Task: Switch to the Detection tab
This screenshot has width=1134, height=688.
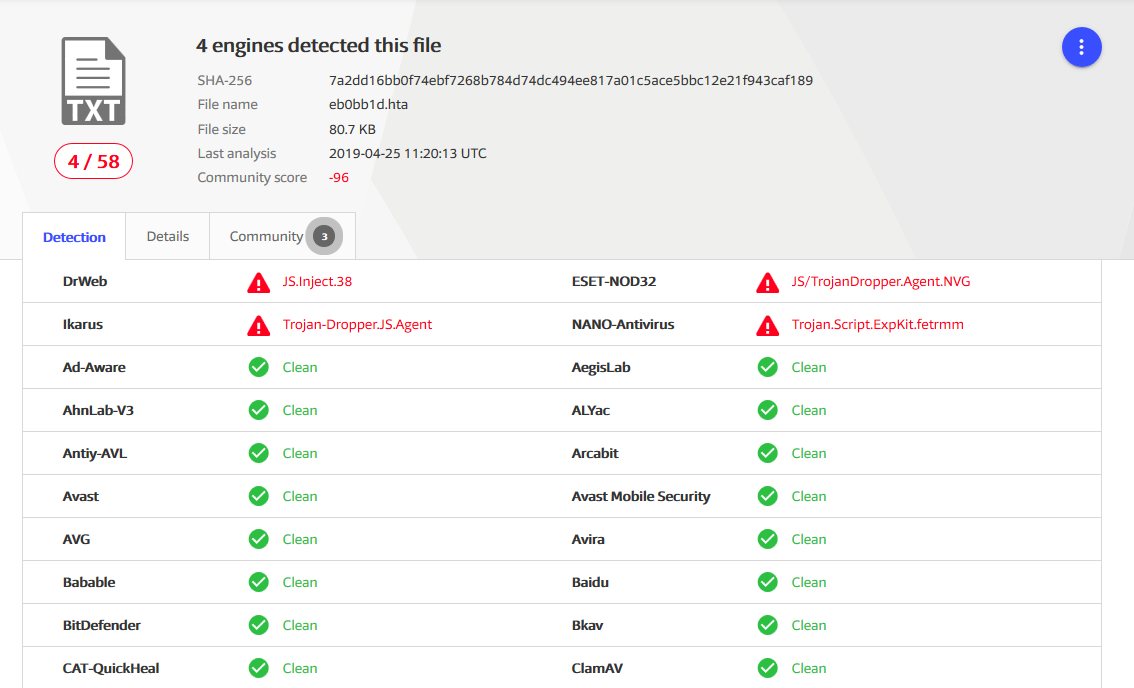Action: 74,237
